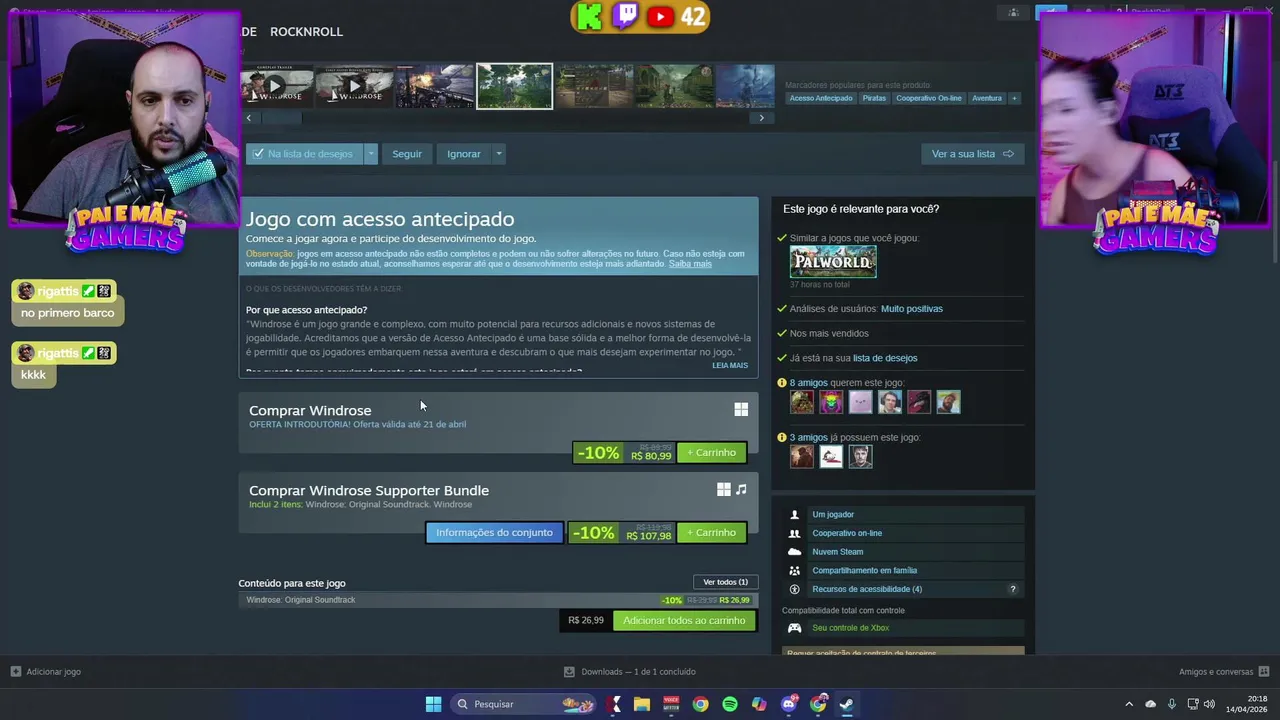Click the Windows Pesquisar search box
Viewport: 1280px width, 720px height.
pos(522,704)
